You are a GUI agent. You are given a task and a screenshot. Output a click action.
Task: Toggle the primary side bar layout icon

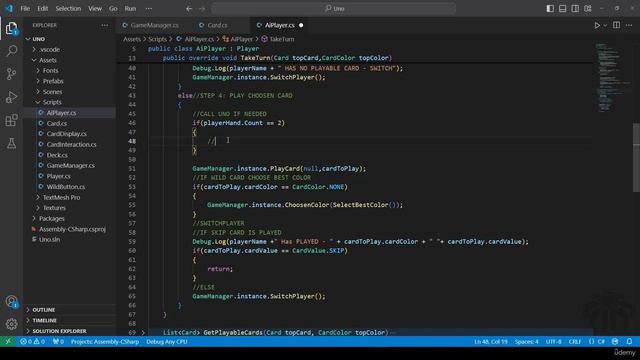click(550, 8)
